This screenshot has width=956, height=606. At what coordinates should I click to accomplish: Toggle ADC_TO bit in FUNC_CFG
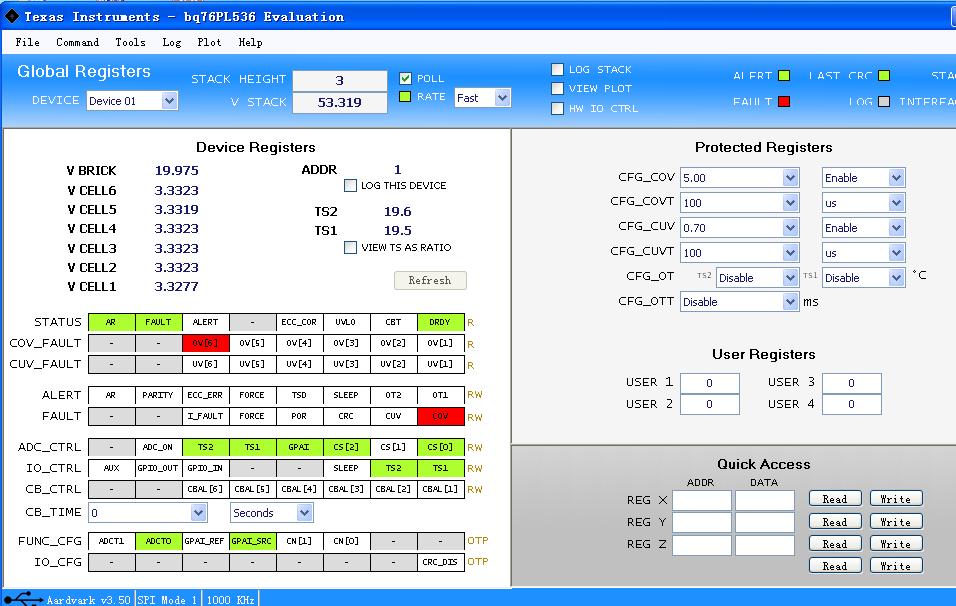coord(158,541)
